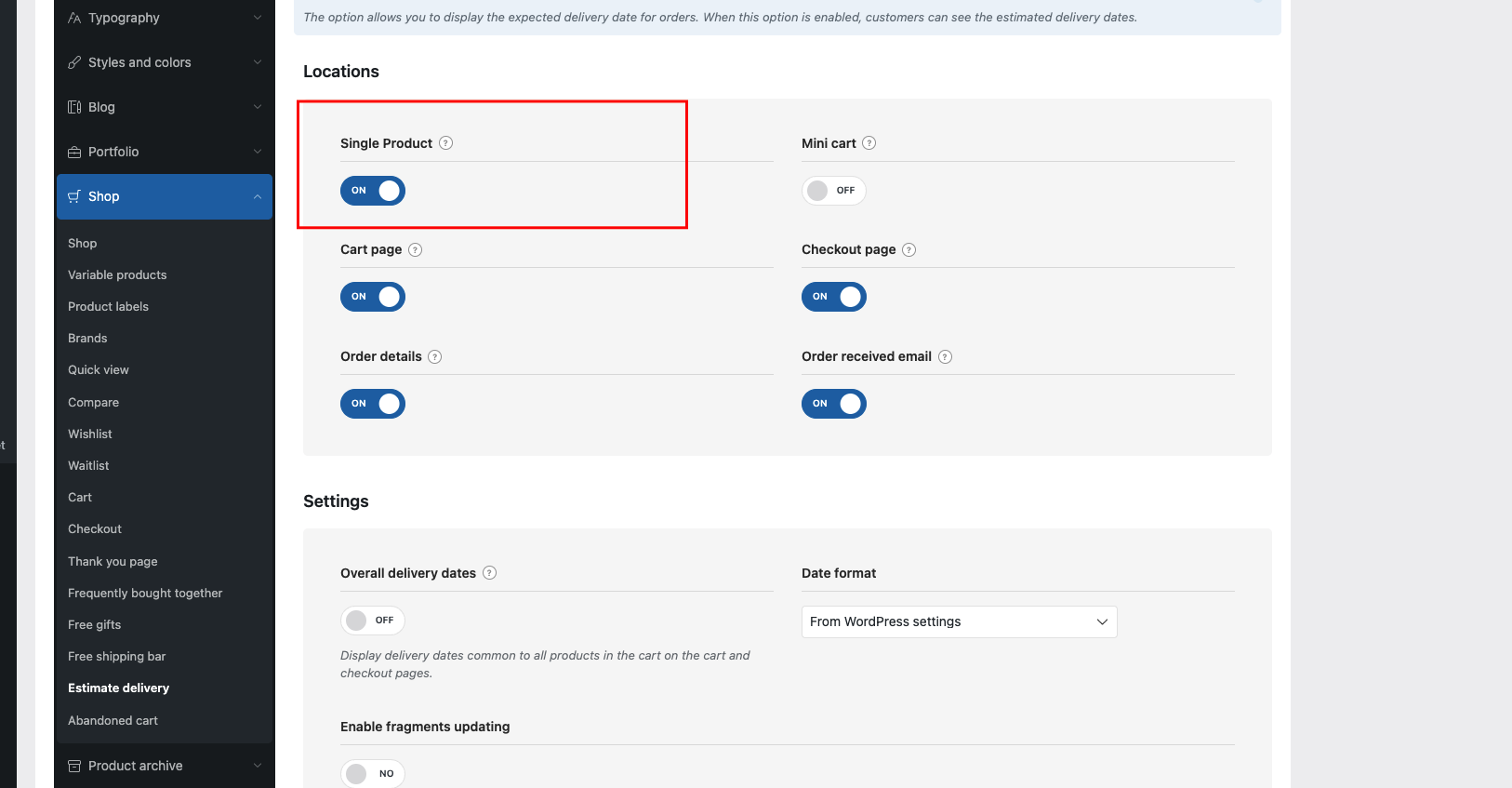The width and height of the screenshot is (1512, 788).
Task: Open Checkout settings
Action: click(95, 528)
